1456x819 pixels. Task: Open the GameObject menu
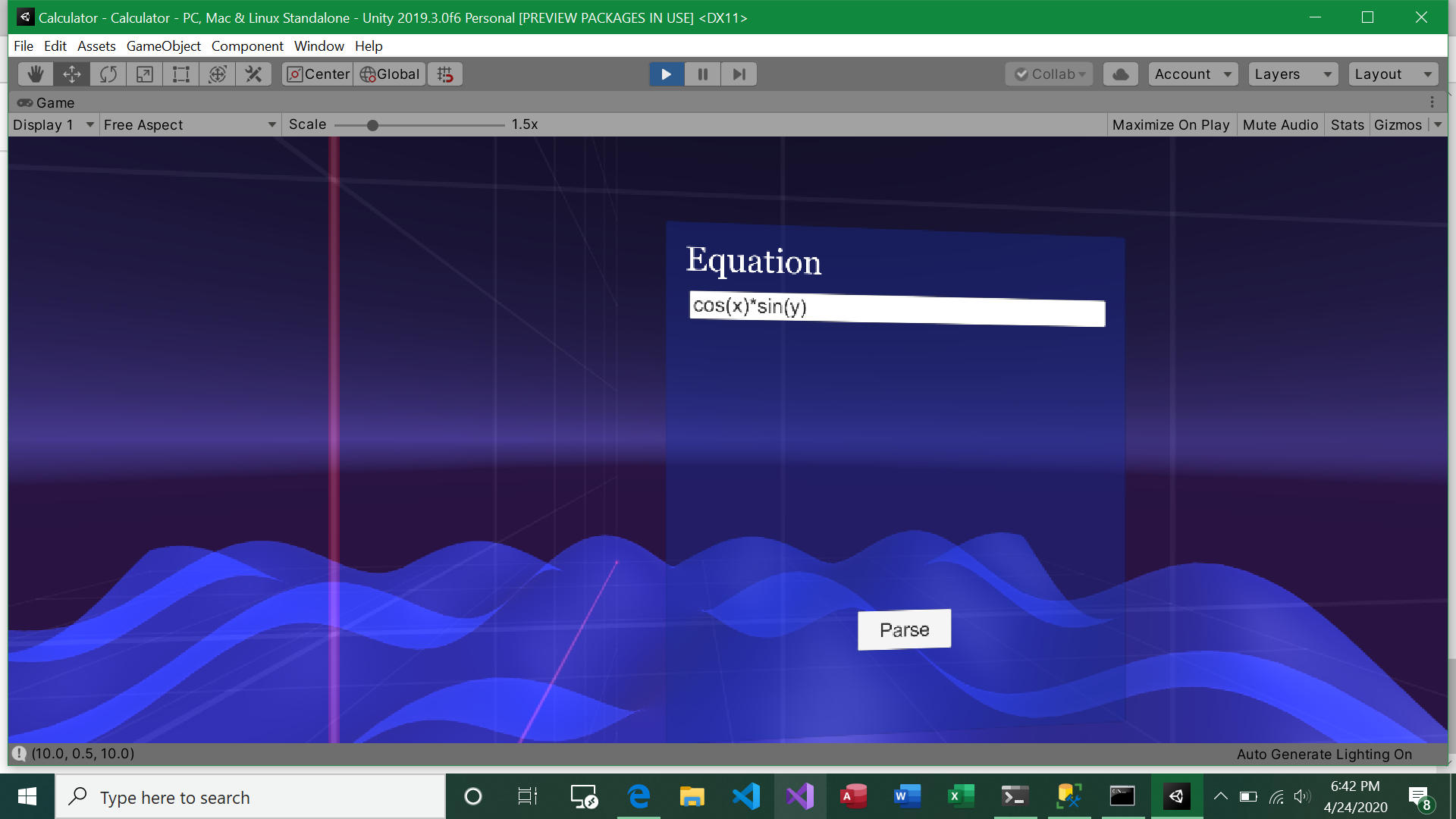coord(163,45)
